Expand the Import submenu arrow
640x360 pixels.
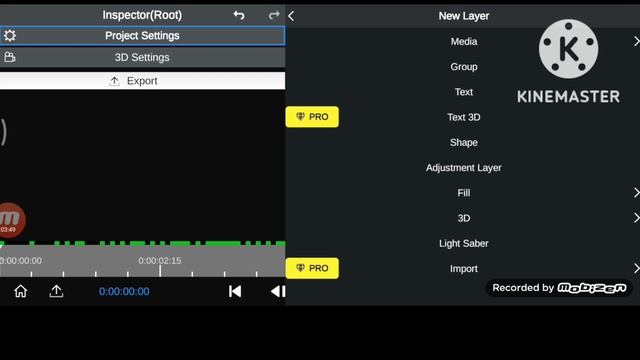[636, 269]
